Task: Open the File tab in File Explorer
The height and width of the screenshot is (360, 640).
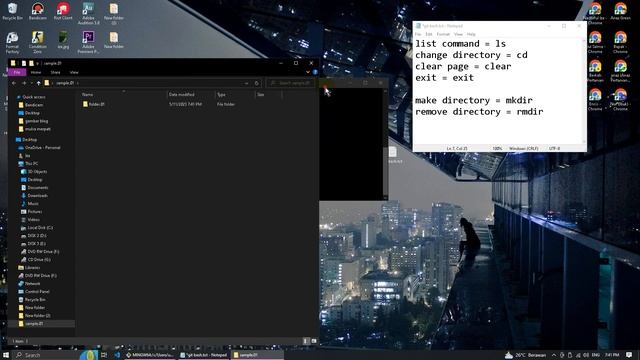Action: 17,72
